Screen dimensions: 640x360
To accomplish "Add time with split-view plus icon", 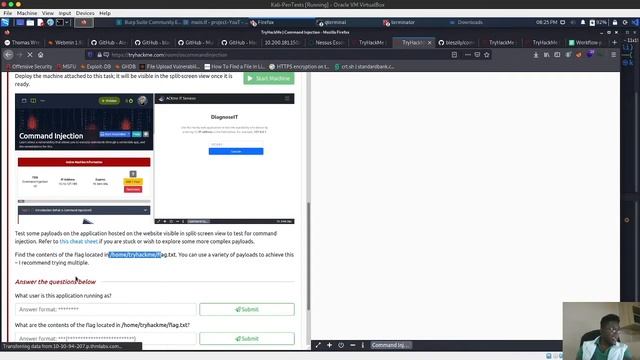I will pos(329,345).
